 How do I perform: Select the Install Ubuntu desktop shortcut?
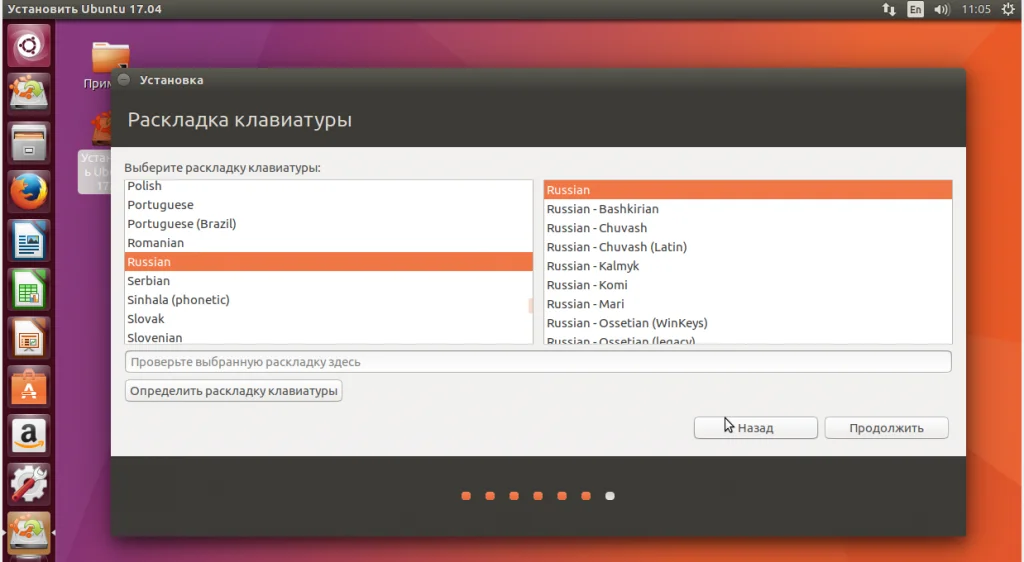97,153
